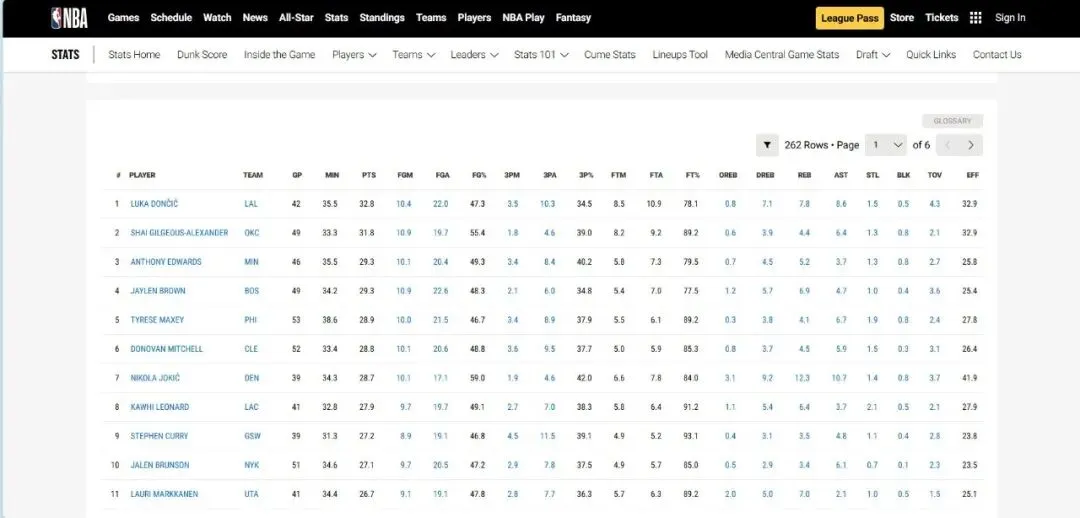Click the NBA logo
Viewport: 1080px width, 518px height.
pyautogui.click(x=69, y=18)
